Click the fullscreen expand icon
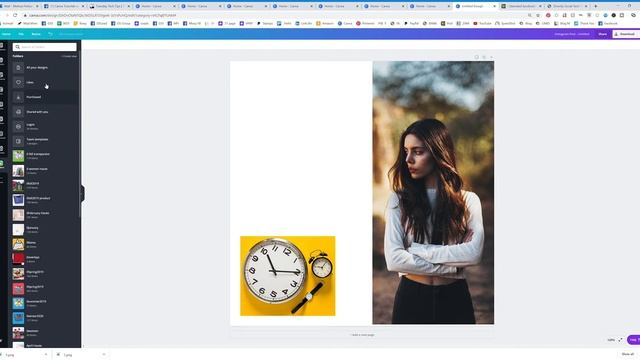Screen dimensions: 640x360 620,340
